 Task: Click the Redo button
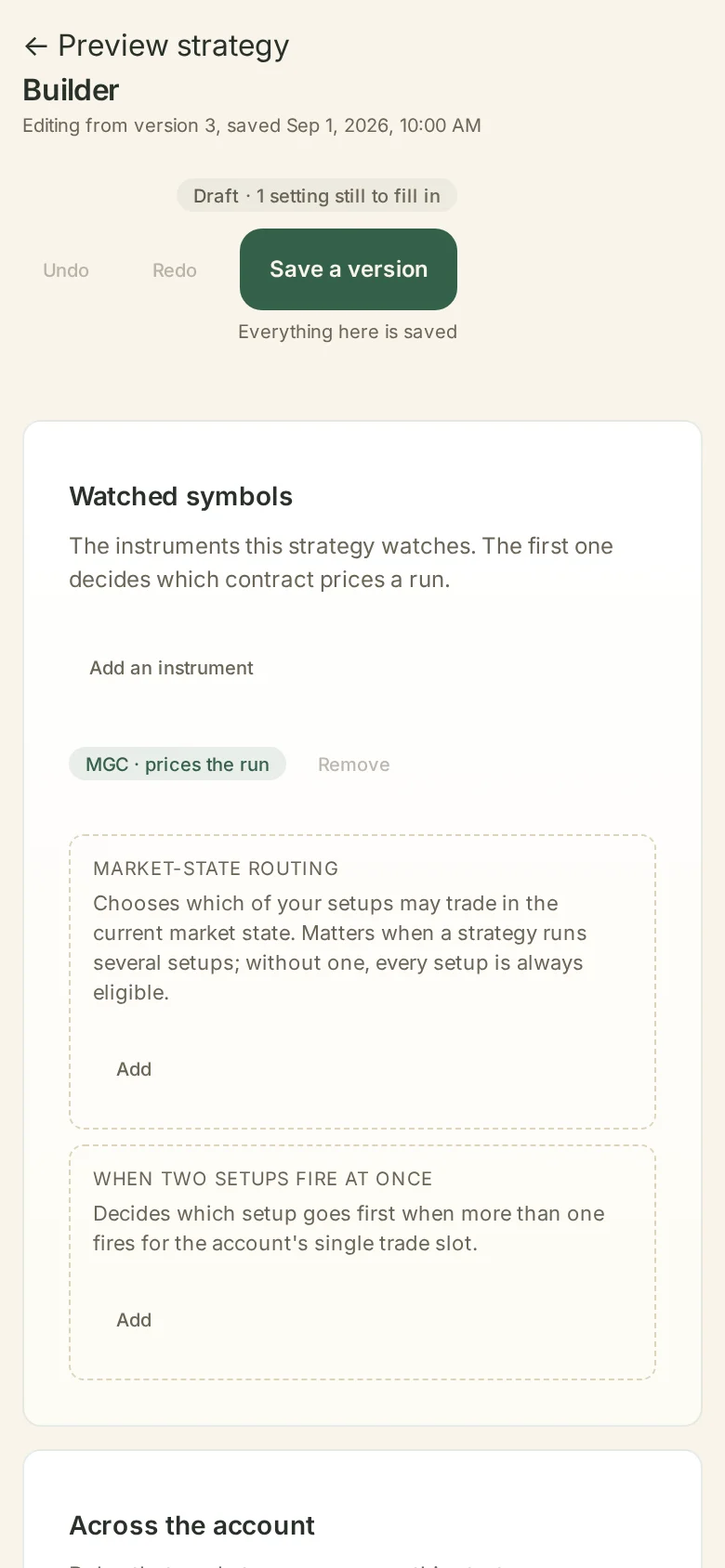tap(175, 270)
